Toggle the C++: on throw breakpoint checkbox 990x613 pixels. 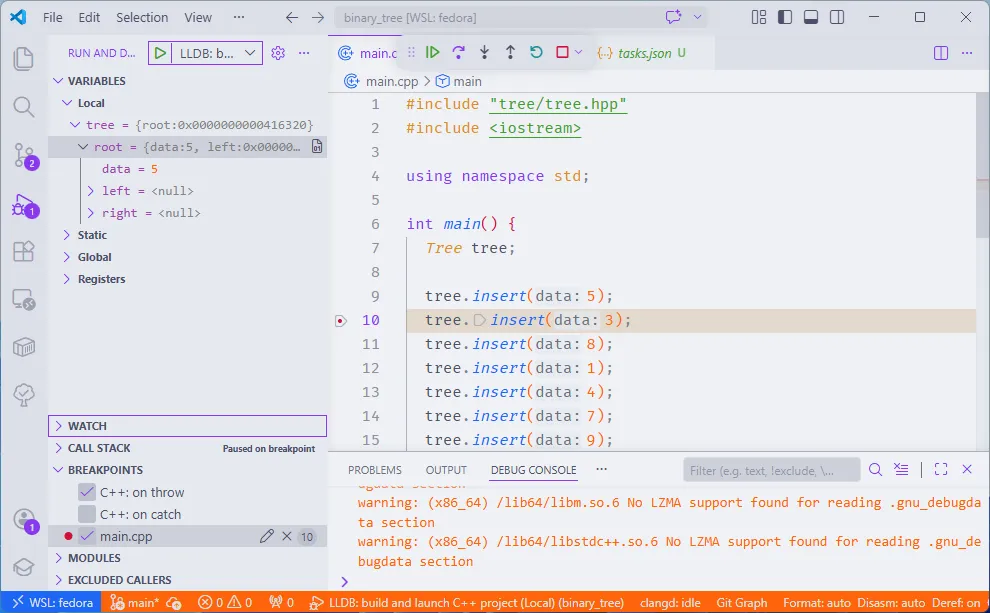point(87,492)
